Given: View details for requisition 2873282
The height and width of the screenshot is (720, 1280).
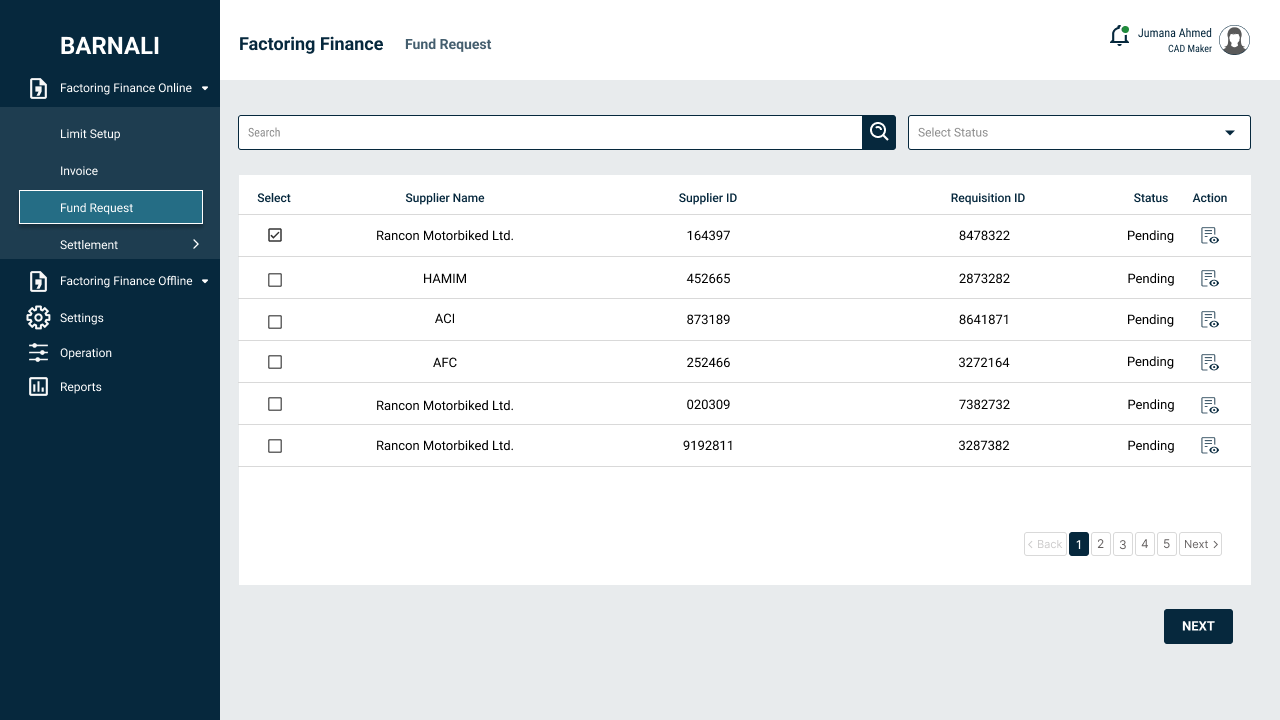Looking at the screenshot, I should pos(1210,279).
